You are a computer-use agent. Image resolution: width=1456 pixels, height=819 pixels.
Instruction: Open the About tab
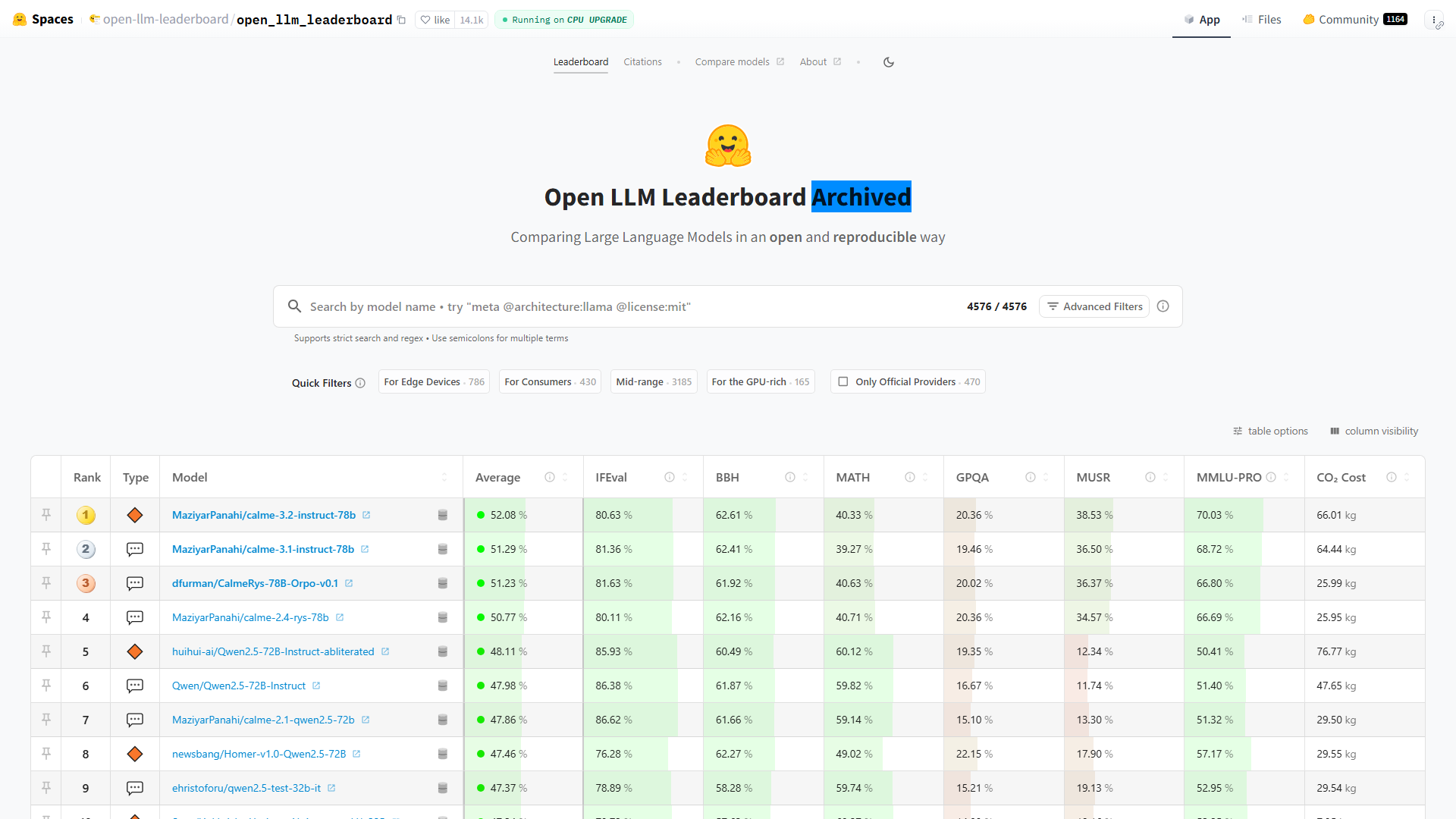[x=820, y=62]
